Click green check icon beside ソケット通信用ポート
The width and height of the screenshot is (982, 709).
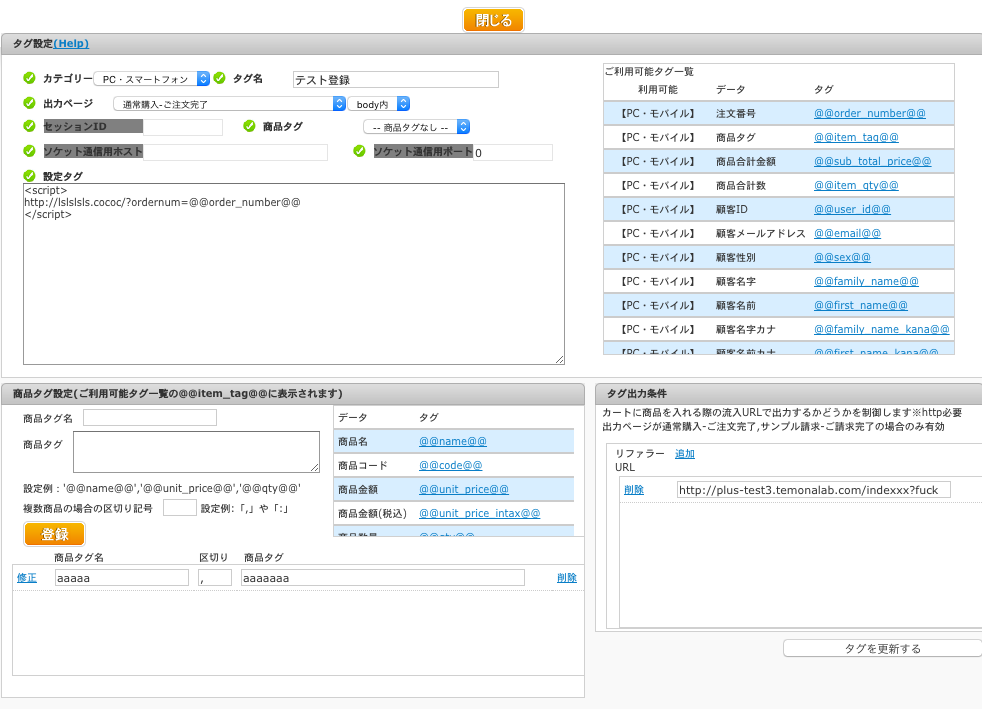click(x=359, y=151)
